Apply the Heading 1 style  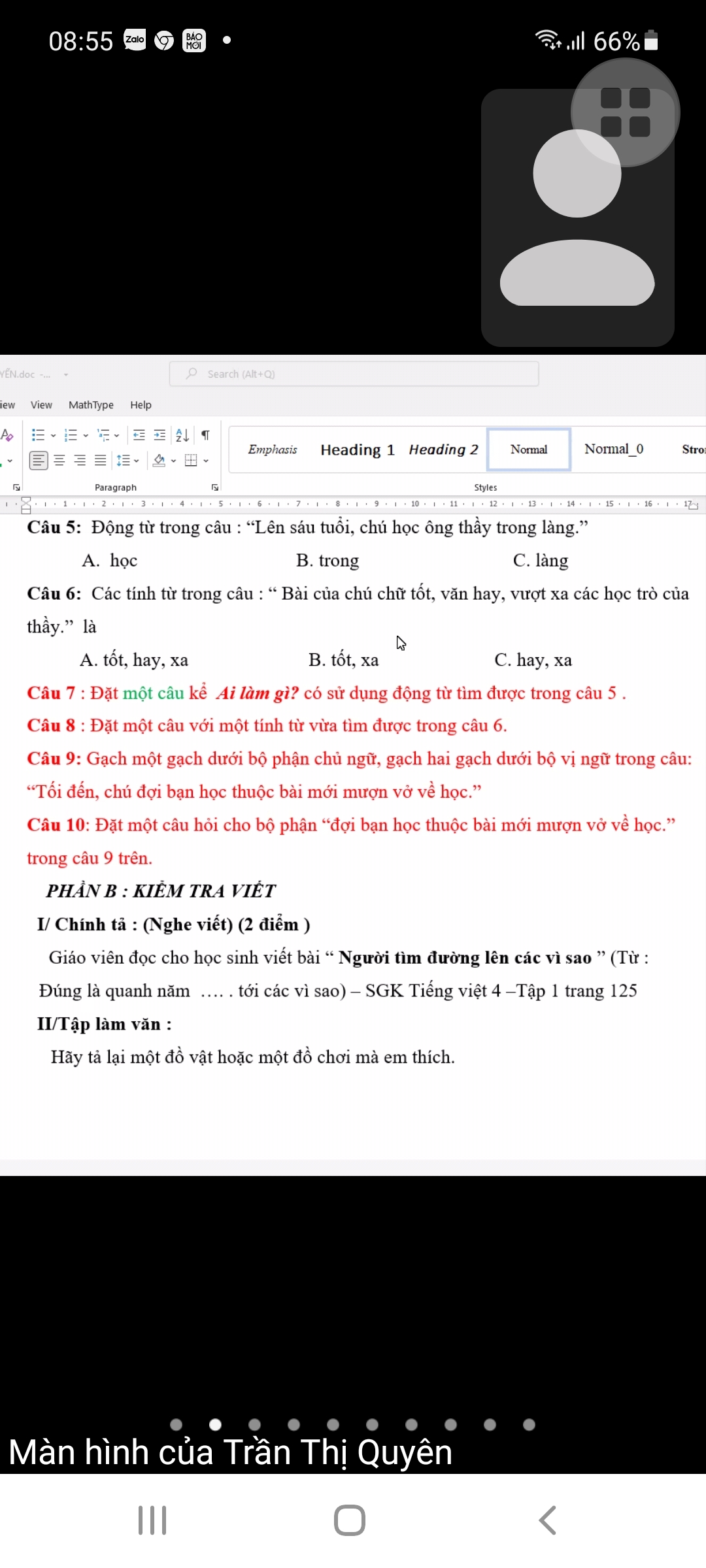pyautogui.click(x=357, y=449)
